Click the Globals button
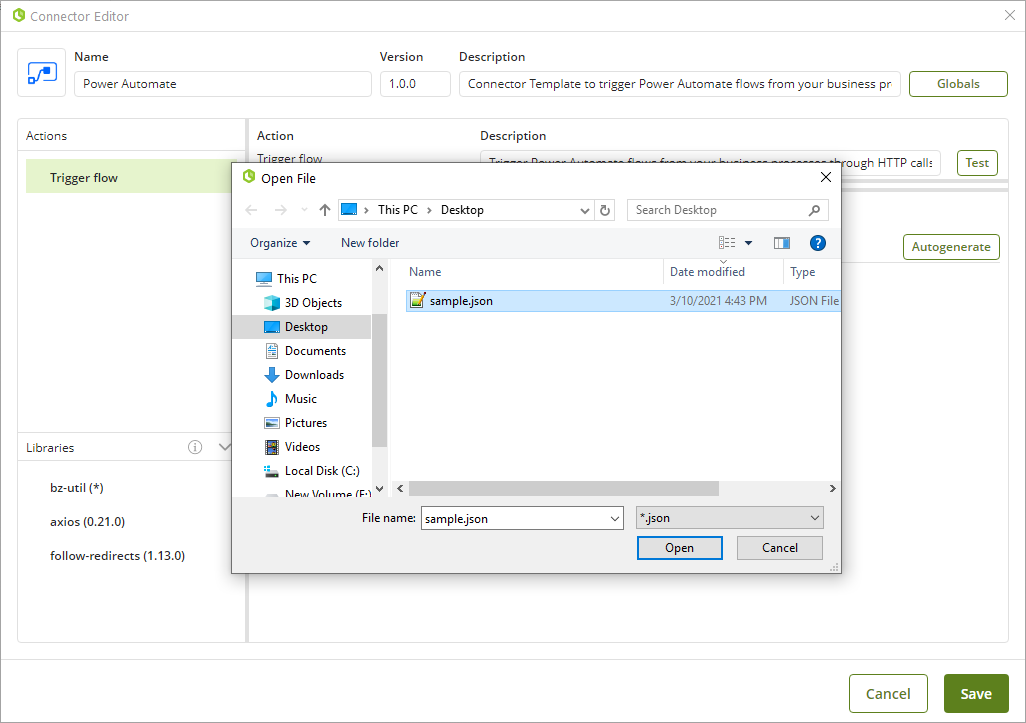 pyautogui.click(x=958, y=84)
